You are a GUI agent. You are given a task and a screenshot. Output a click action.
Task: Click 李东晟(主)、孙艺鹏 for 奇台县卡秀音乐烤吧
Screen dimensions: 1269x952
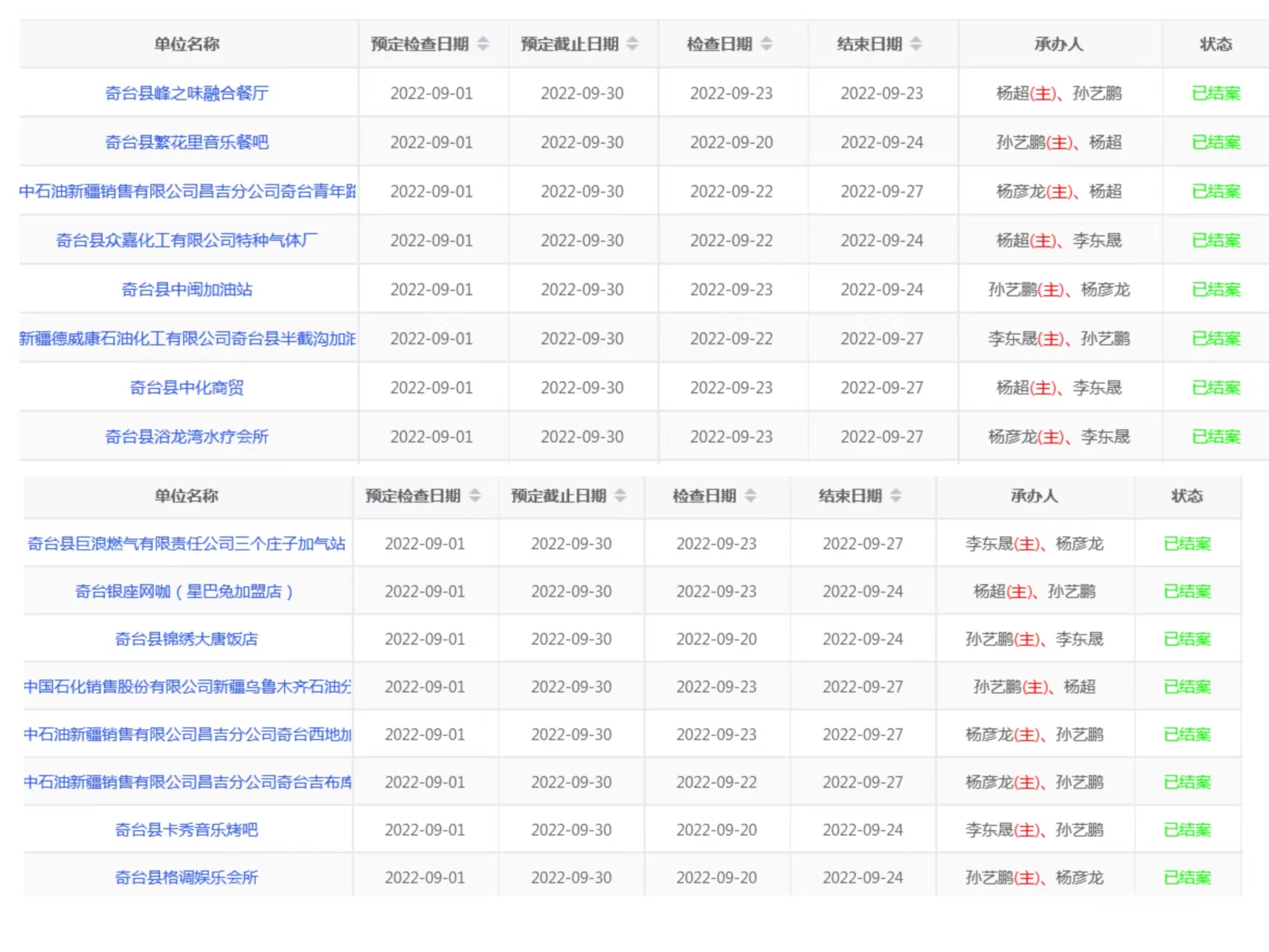coord(1035,829)
